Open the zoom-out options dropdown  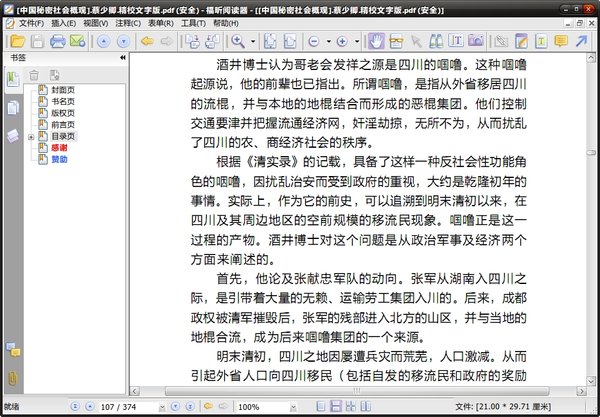click(x=328, y=41)
